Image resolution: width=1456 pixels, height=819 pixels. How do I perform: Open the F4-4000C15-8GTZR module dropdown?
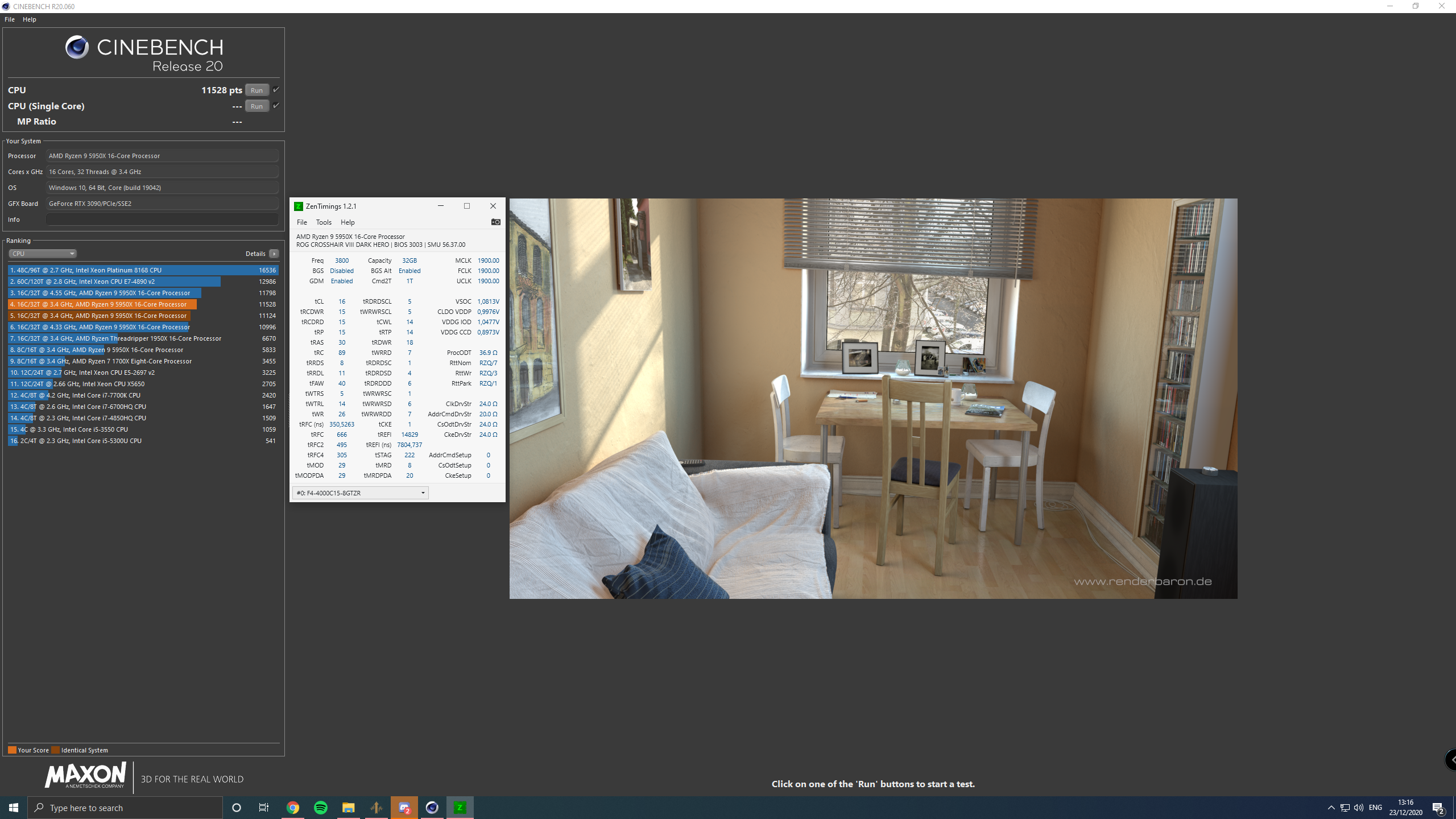click(360, 493)
